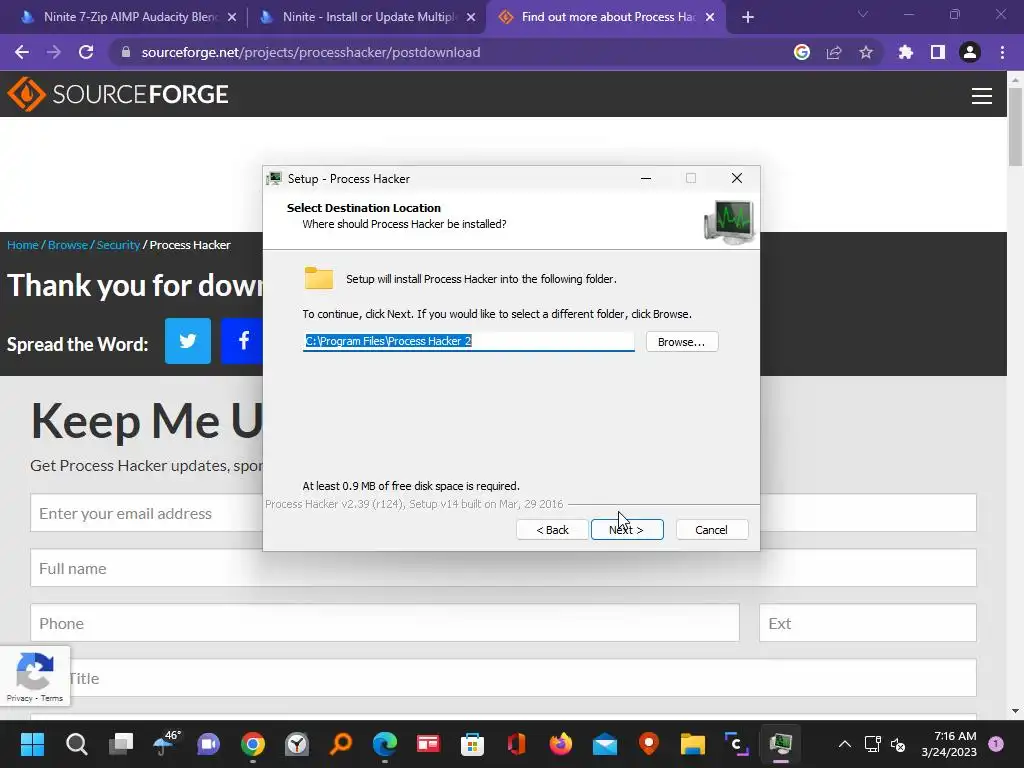Click the Phone field
The width and height of the screenshot is (1024, 768).
385,623
